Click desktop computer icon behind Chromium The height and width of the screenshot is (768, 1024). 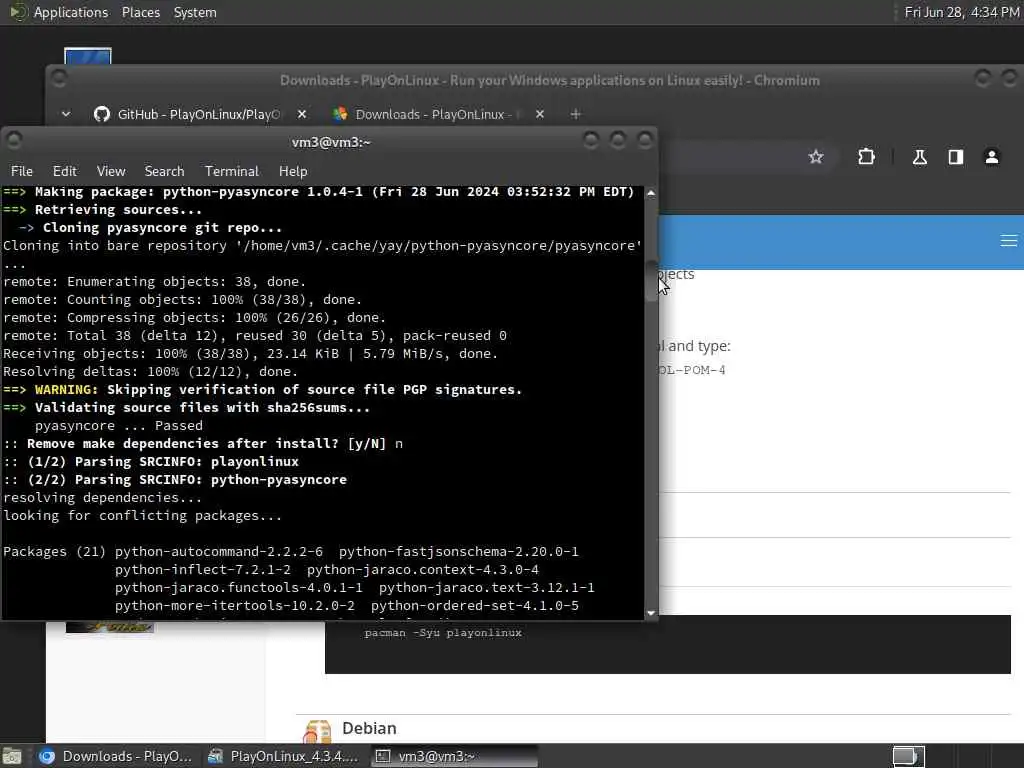point(88,56)
